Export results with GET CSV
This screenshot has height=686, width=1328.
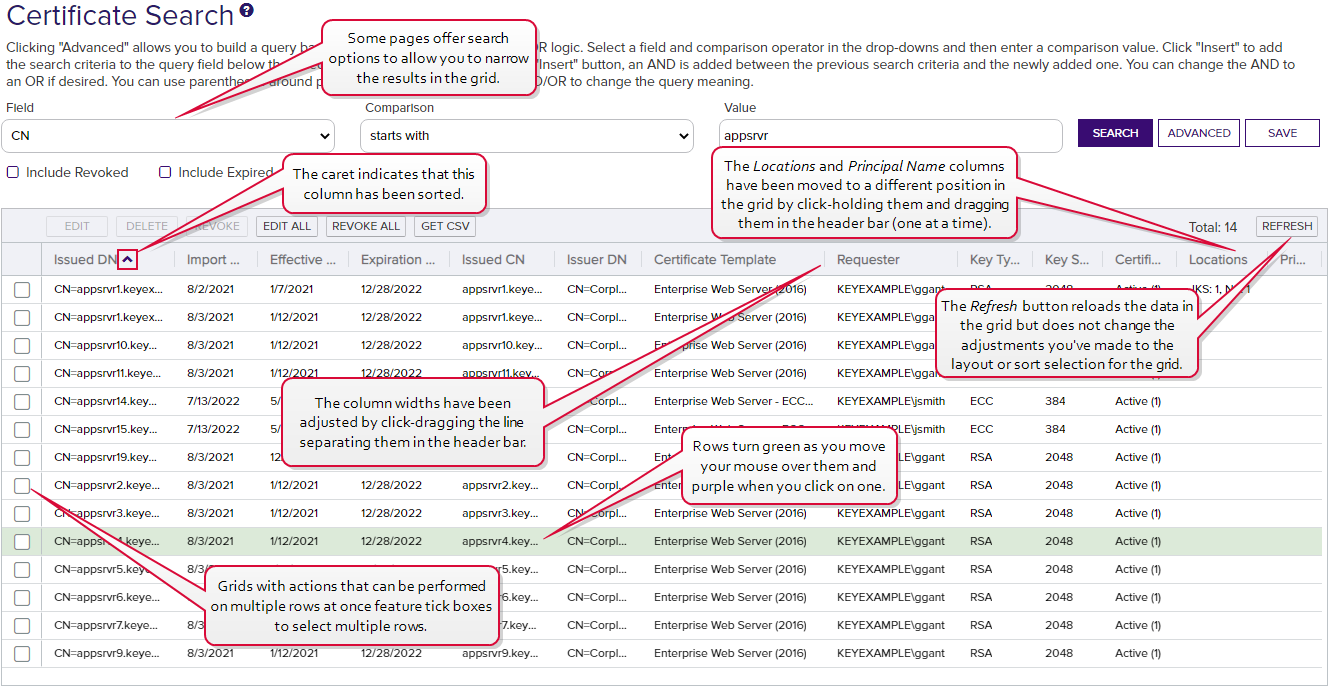coord(445,226)
